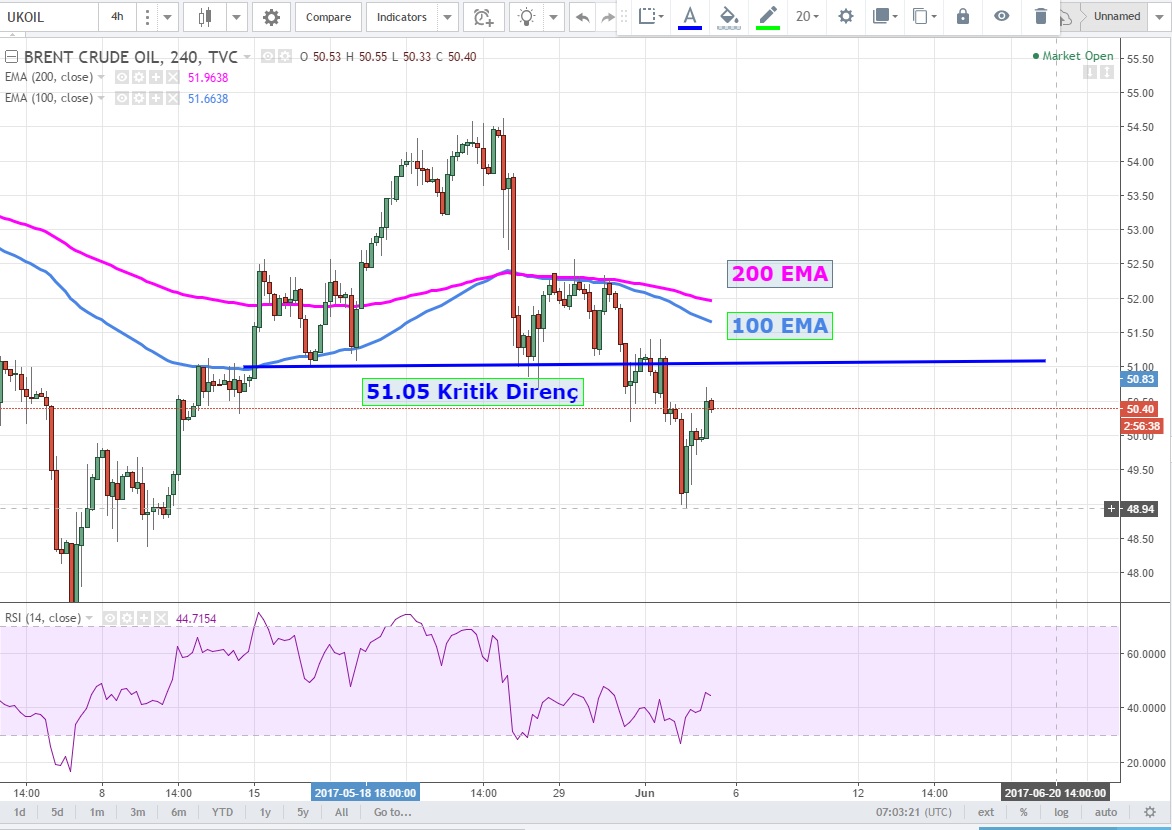Image resolution: width=1172 pixels, height=830 pixels.
Task: Click the candlestick chart style icon
Action: (x=206, y=17)
